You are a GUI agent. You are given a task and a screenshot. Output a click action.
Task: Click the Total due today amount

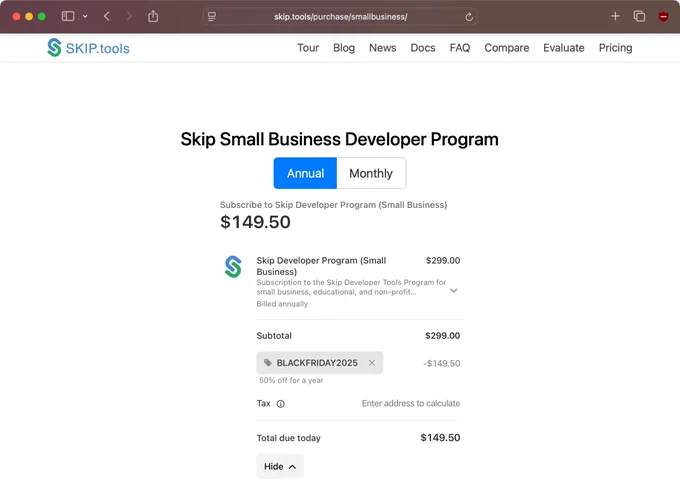[x=440, y=438]
